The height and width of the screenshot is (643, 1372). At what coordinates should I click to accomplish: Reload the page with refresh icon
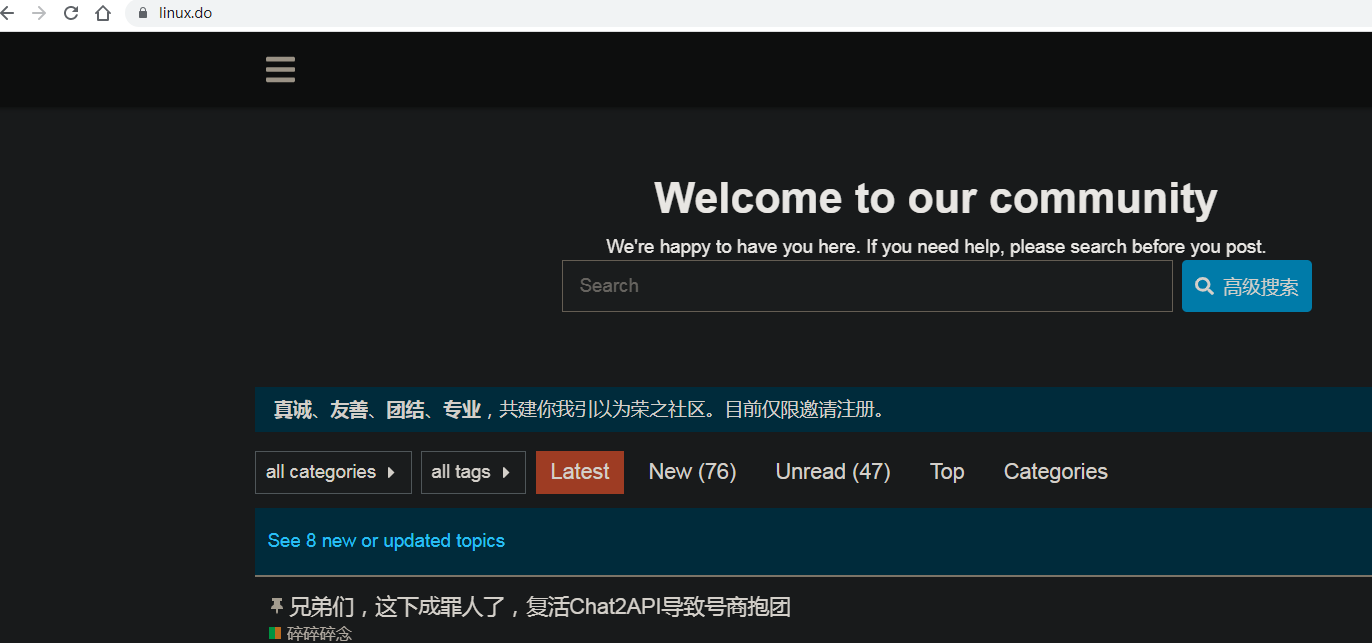71,13
